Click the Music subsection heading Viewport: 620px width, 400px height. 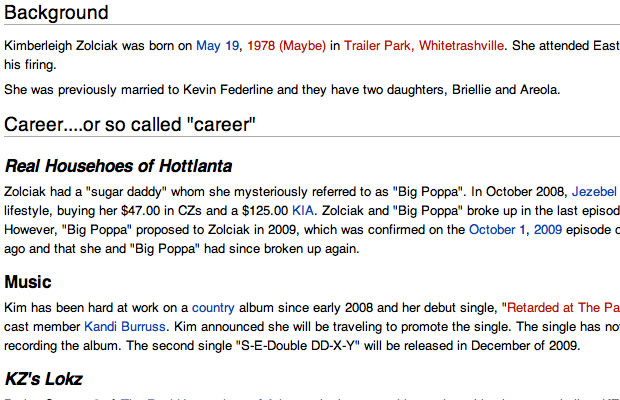tap(28, 282)
